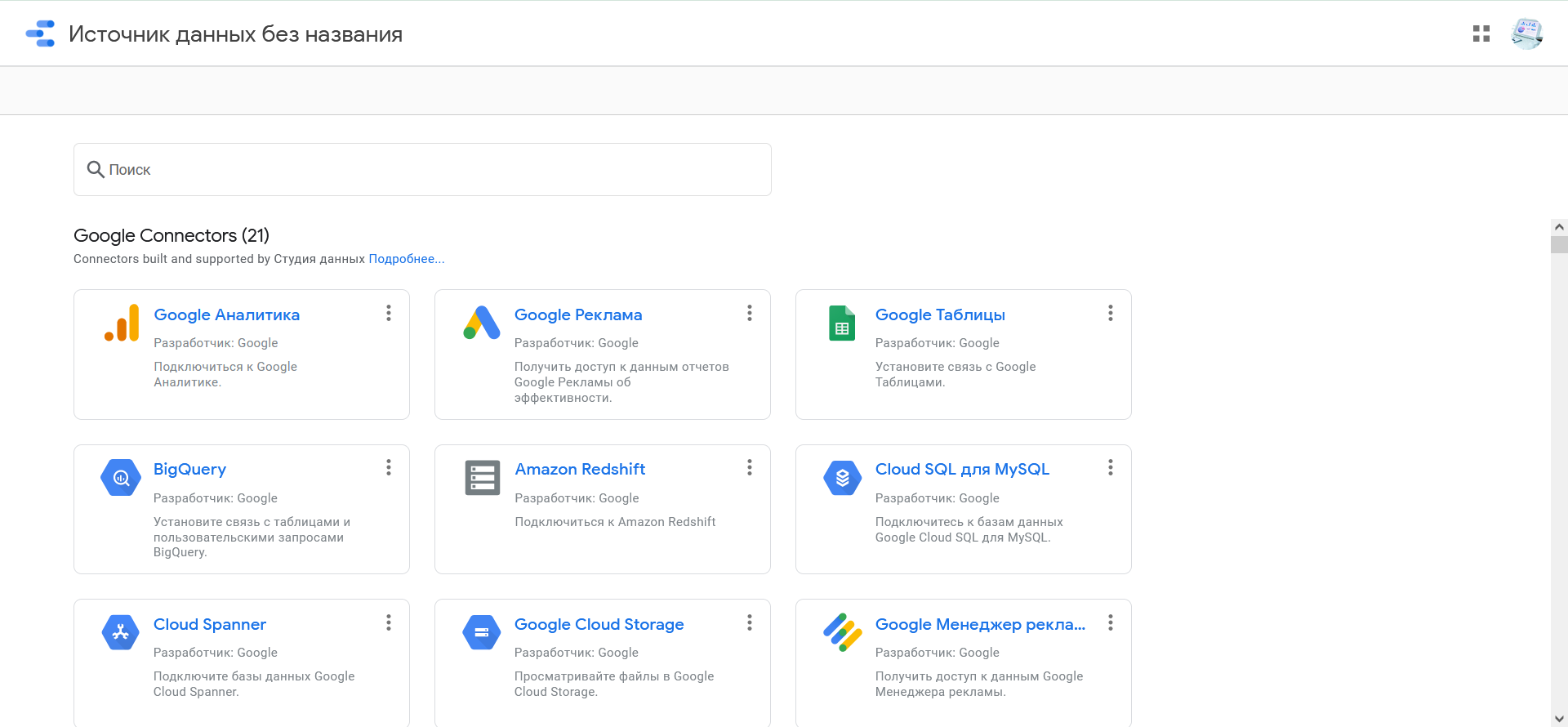Select the Cloud SQL для MySQL title
Image resolution: width=1568 pixels, height=727 pixels.
(x=962, y=470)
